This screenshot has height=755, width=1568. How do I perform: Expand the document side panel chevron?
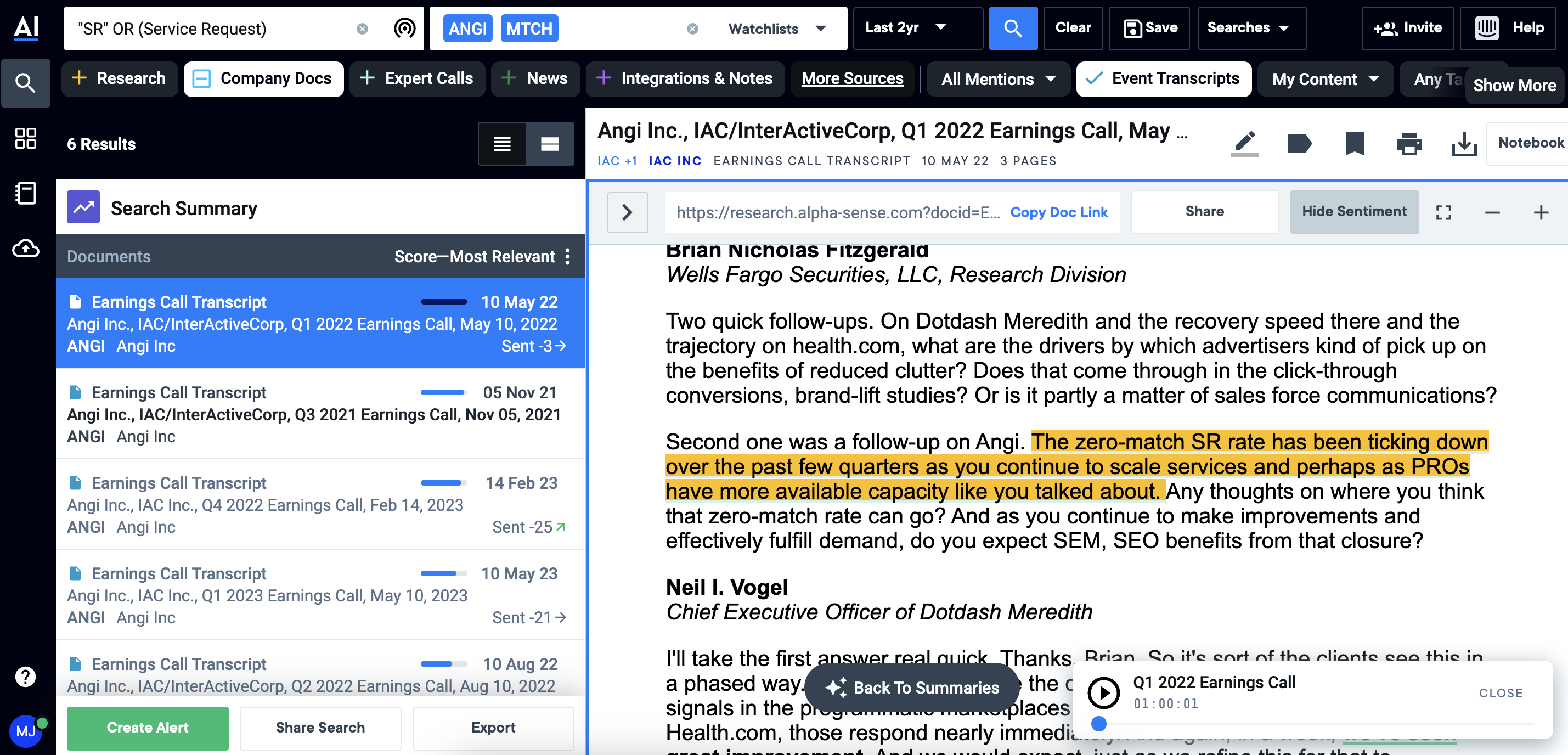pyautogui.click(x=628, y=212)
